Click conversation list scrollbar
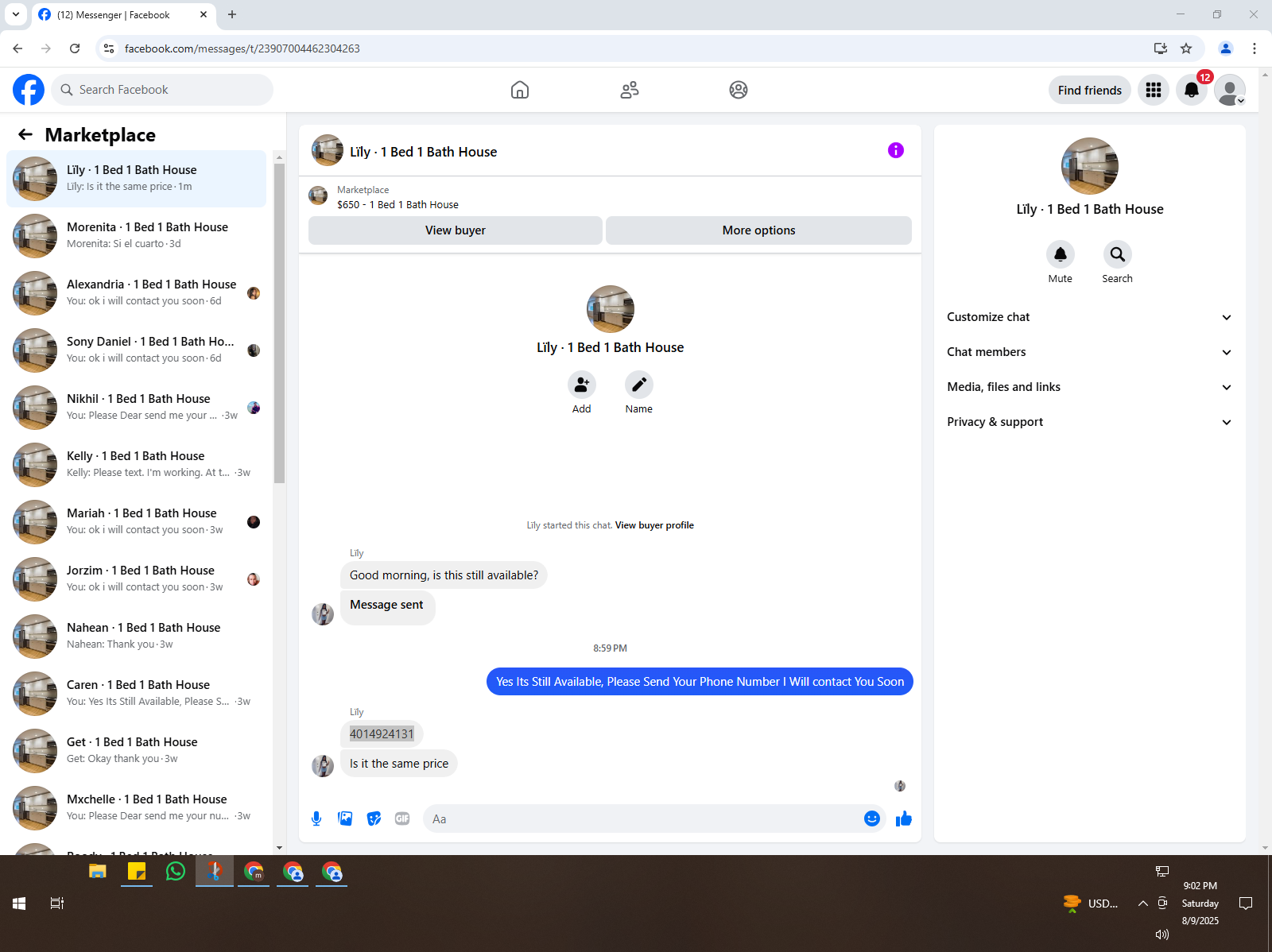 click(279, 323)
